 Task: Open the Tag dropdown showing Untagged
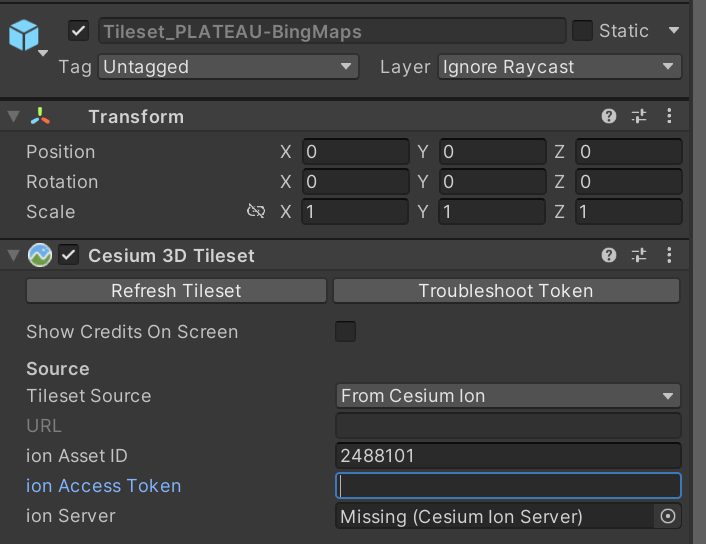[x=228, y=67]
